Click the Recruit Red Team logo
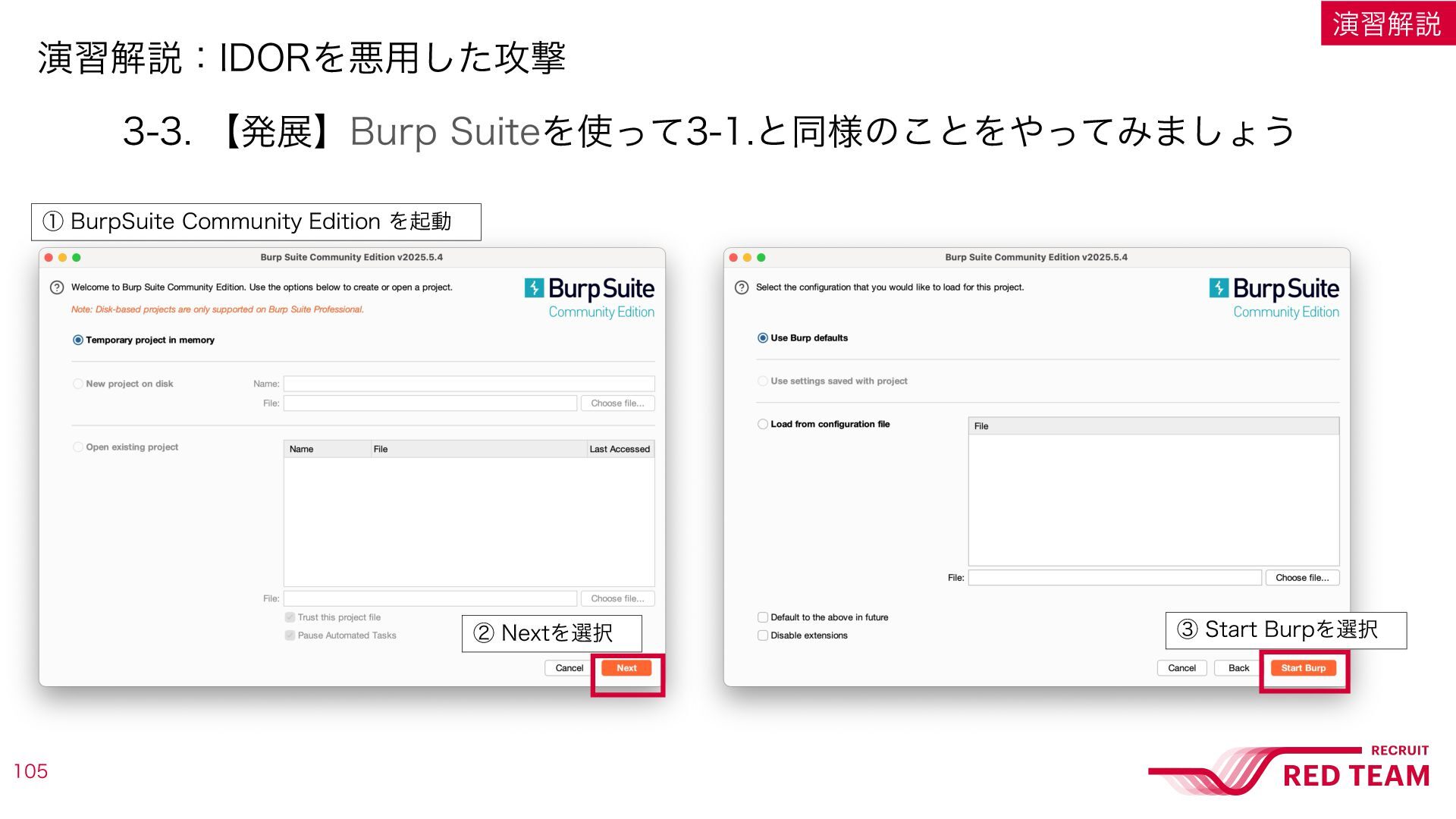 tap(1289, 770)
